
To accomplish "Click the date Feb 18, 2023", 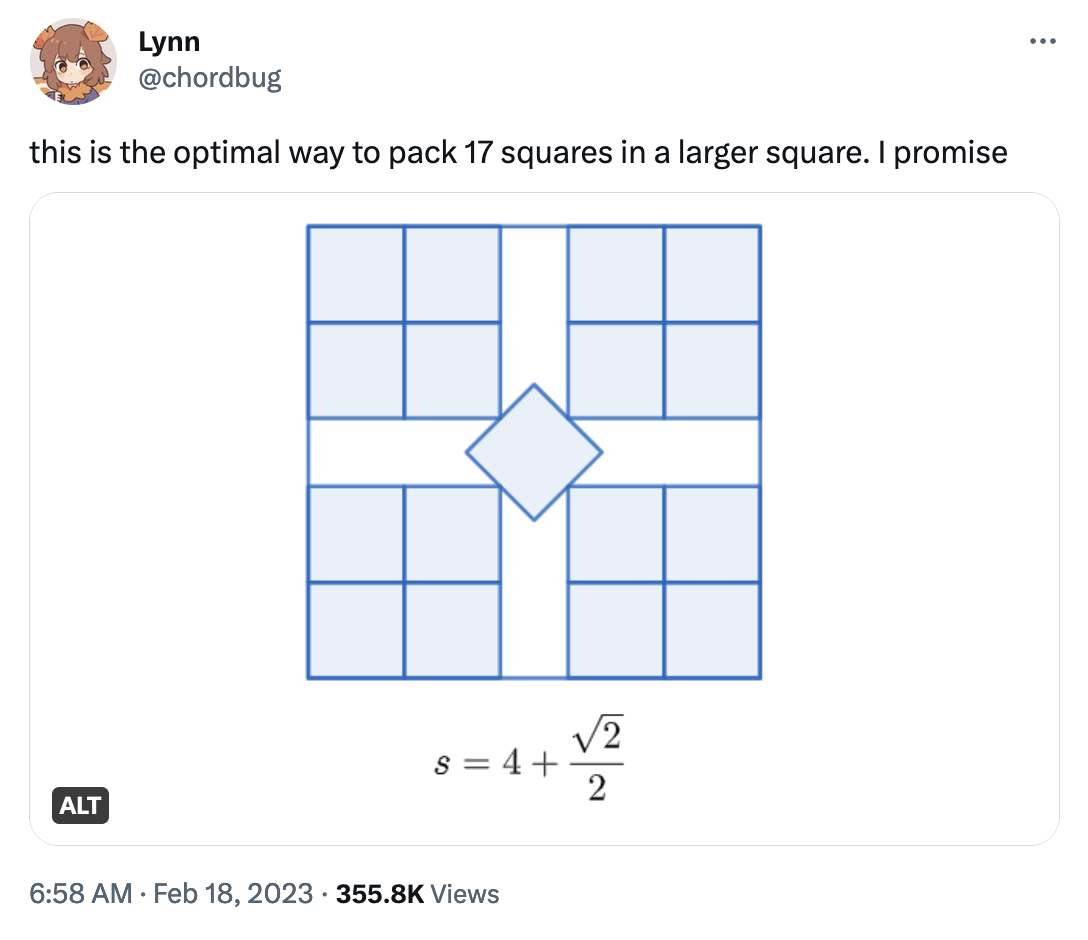I will [x=230, y=894].
